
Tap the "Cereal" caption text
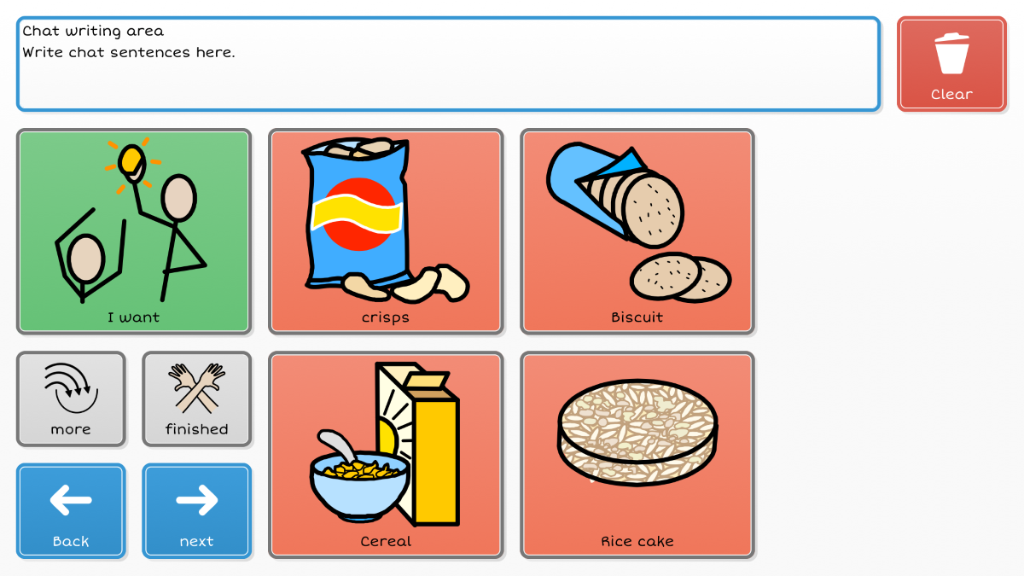point(385,541)
